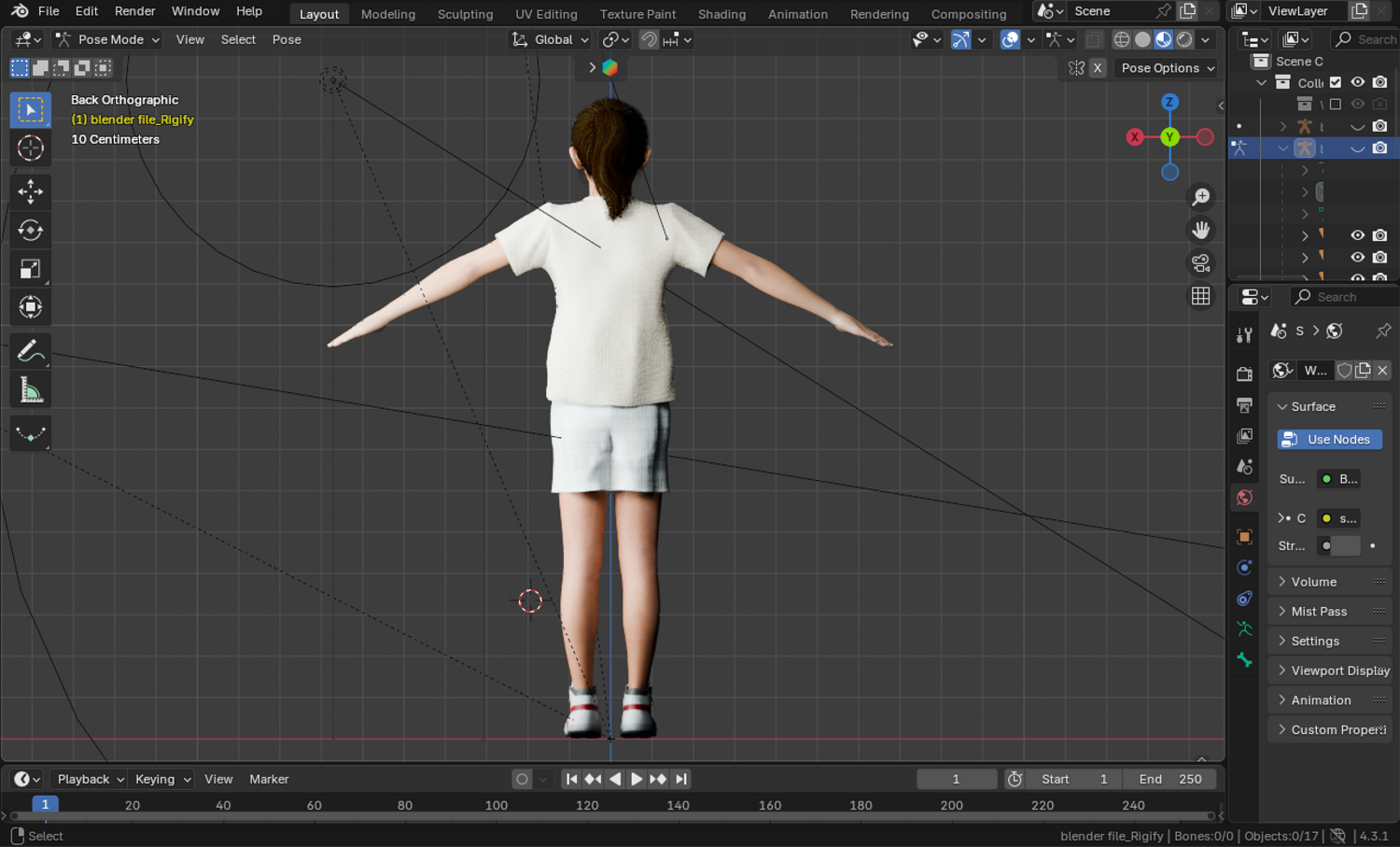Create a new world datablock copy
Viewport: 1400px width, 847px height.
pos(1364,371)
